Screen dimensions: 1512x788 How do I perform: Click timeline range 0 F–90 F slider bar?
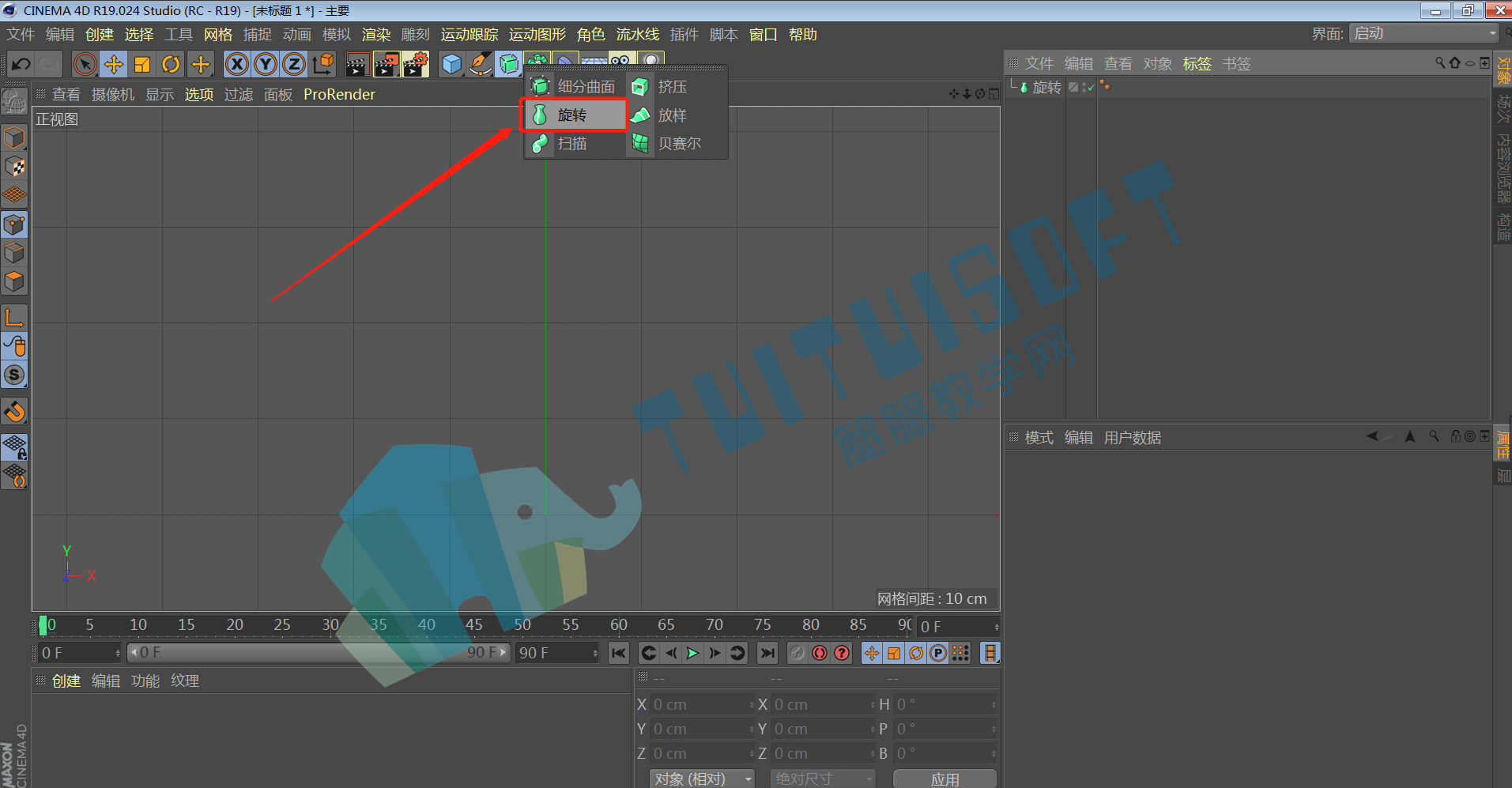(x=319, y=653)
